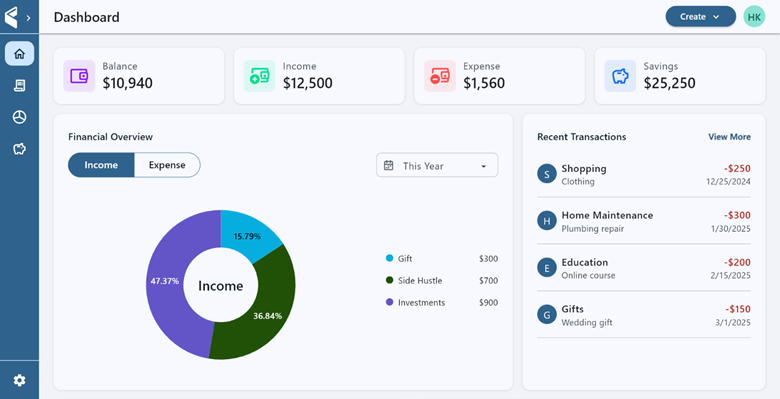
Task: Click the E avatar for Education transaction
Action: [547, 268]
